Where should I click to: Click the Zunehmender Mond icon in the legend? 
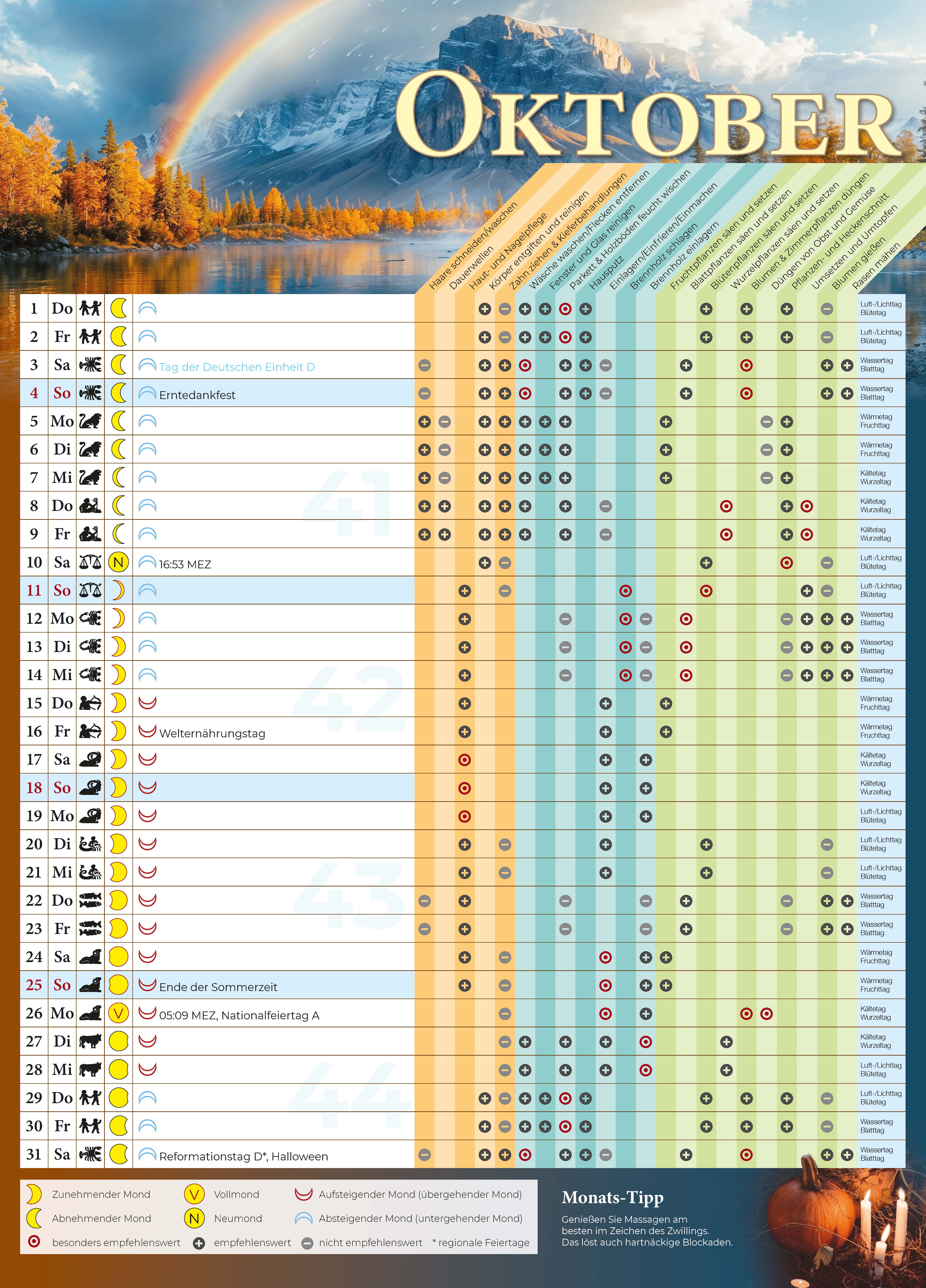click(x=34, y=1194)
